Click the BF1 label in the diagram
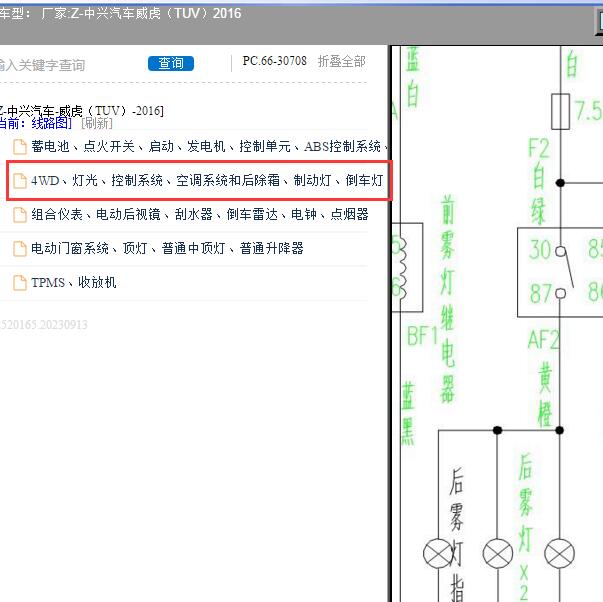This screenshot has width=603, height=602. [x=423, y=335]
